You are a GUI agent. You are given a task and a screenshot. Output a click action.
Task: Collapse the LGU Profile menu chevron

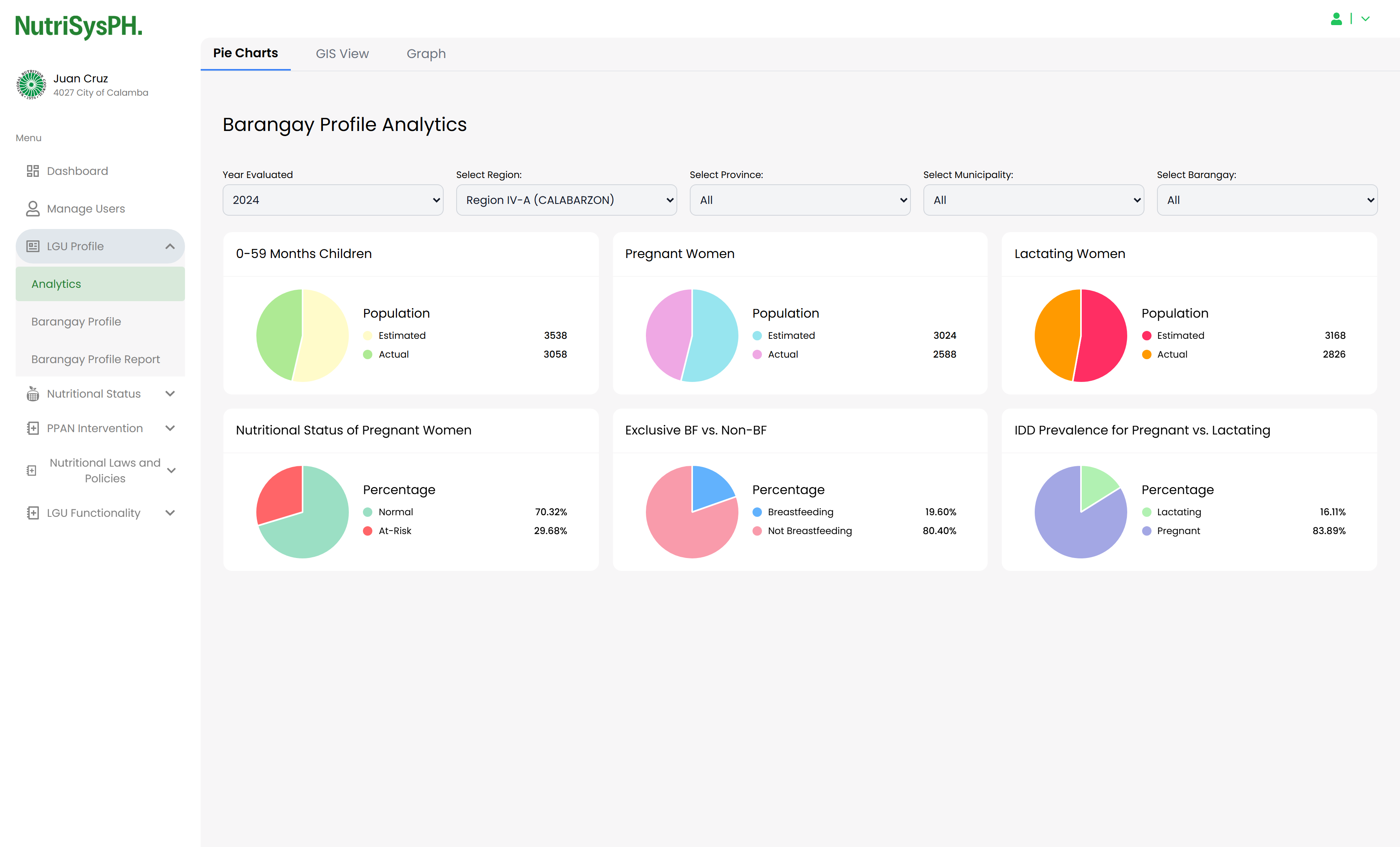(x=170, y=246)
